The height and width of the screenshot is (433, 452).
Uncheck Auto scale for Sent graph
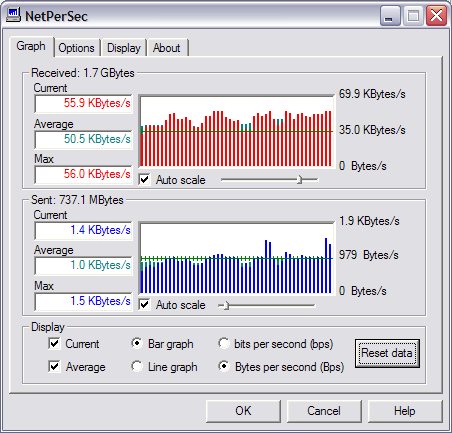click(144, 305)
